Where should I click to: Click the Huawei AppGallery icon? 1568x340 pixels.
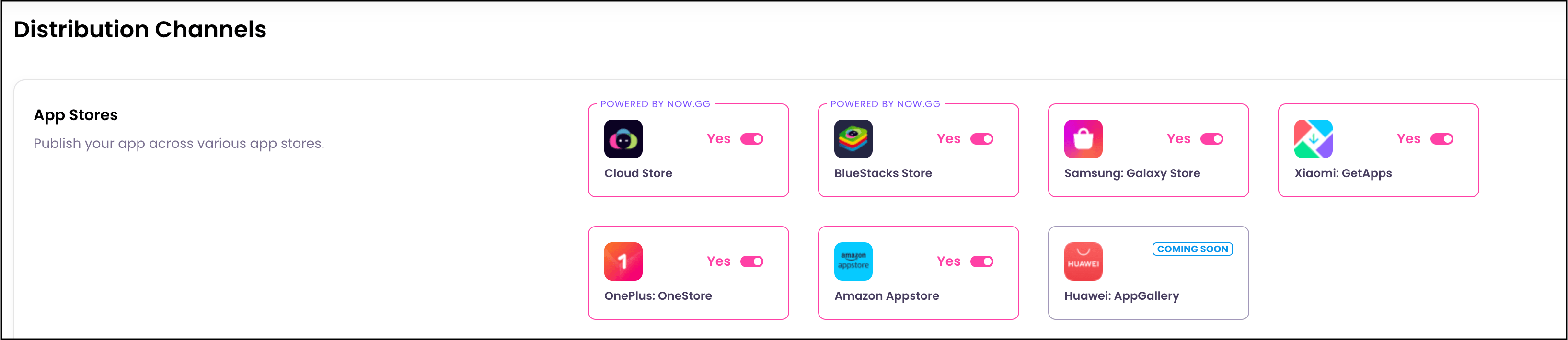pyautogui.click(x=1083, y=261)
